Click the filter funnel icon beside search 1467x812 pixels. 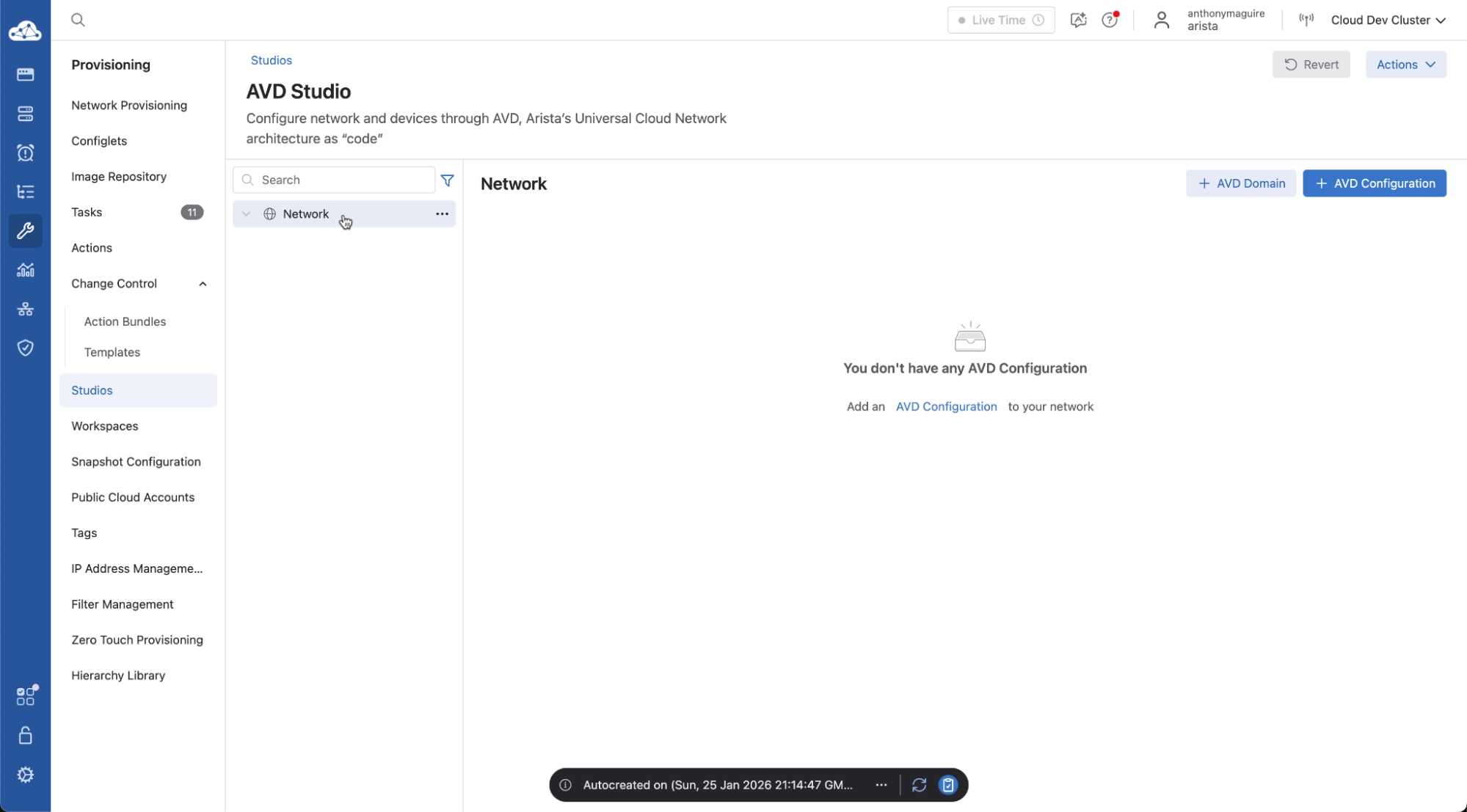447,180
